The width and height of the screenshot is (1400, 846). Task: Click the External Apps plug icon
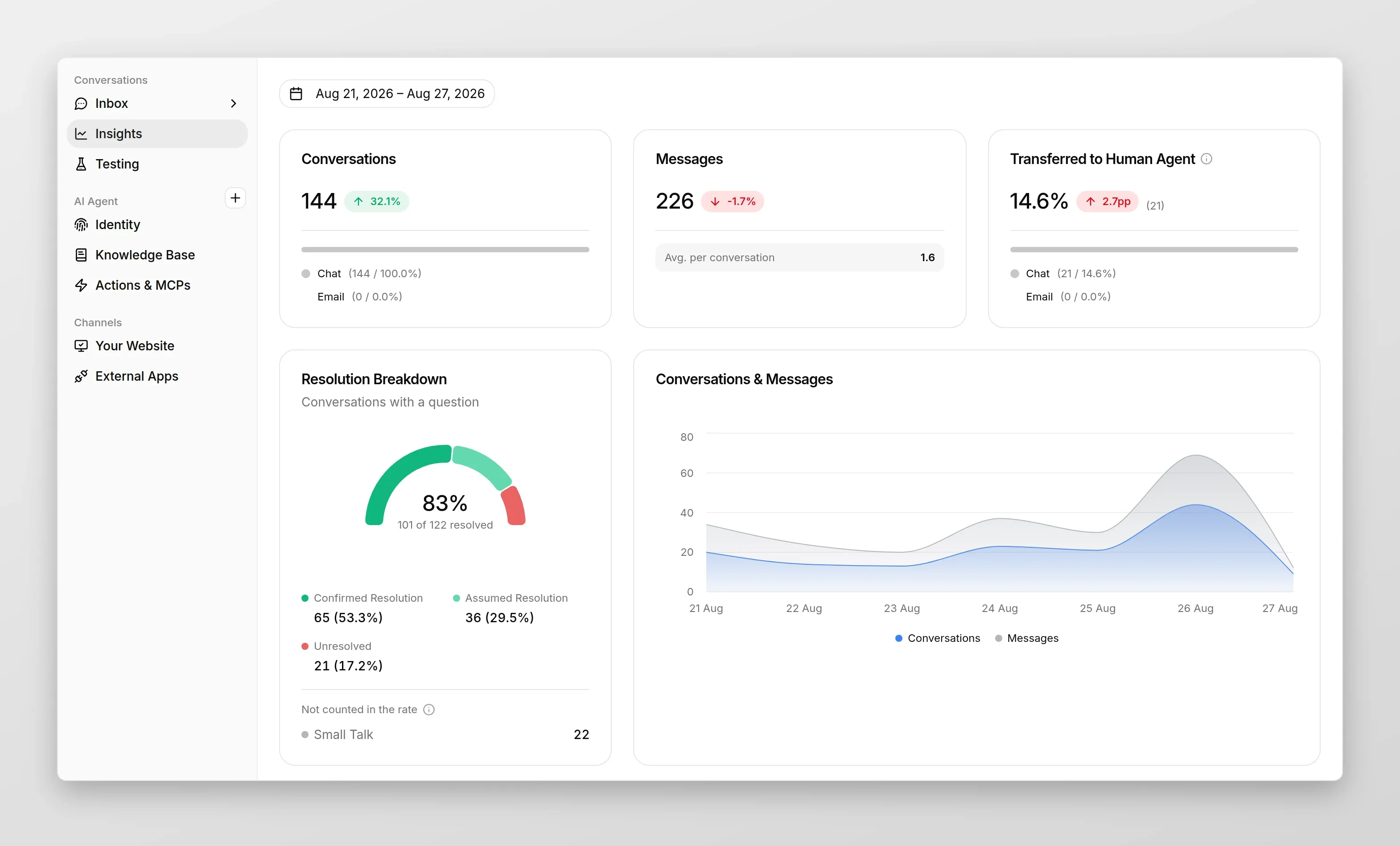pyautogui.click(x=81, y=376)
